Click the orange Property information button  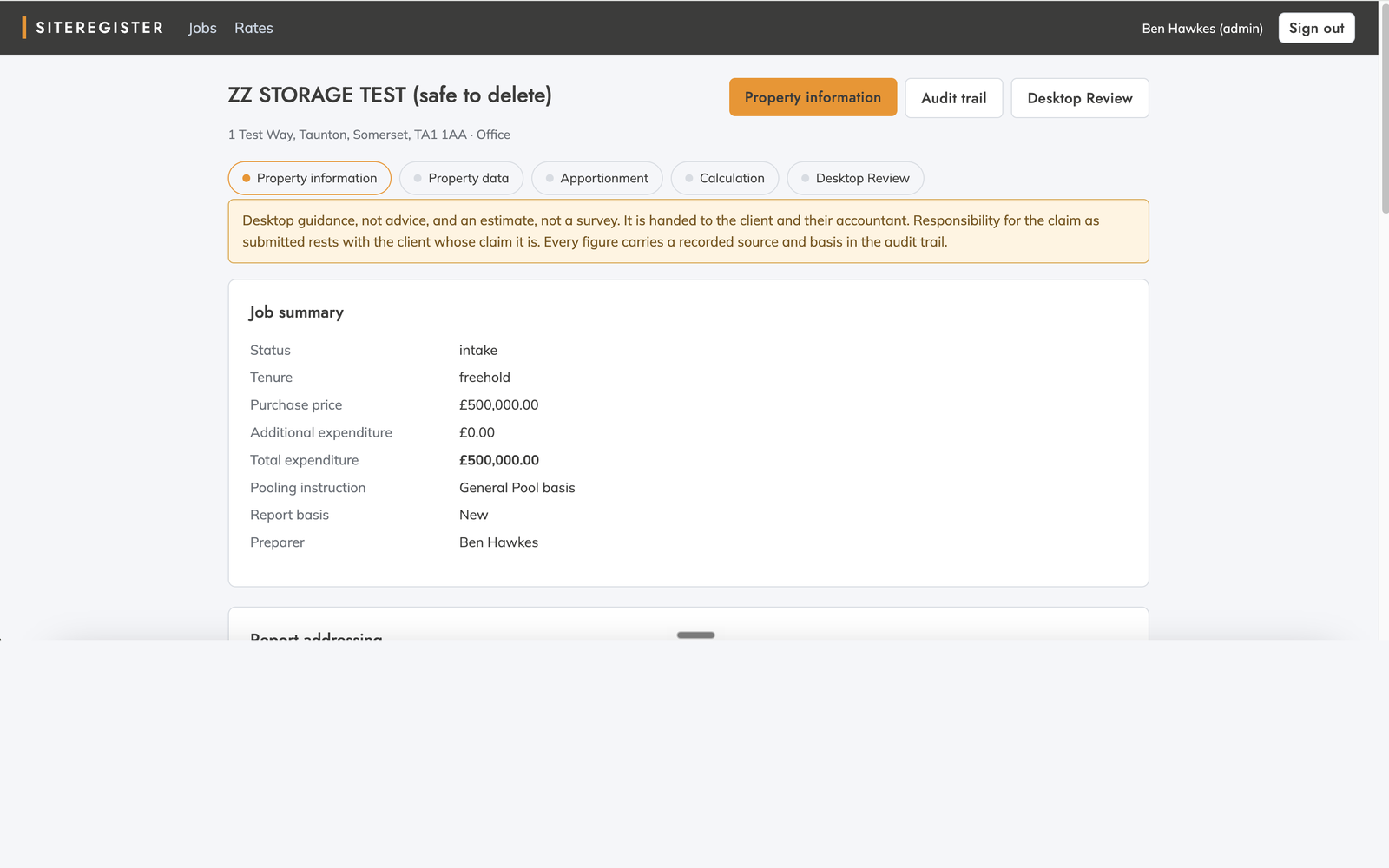click(813, 97)
